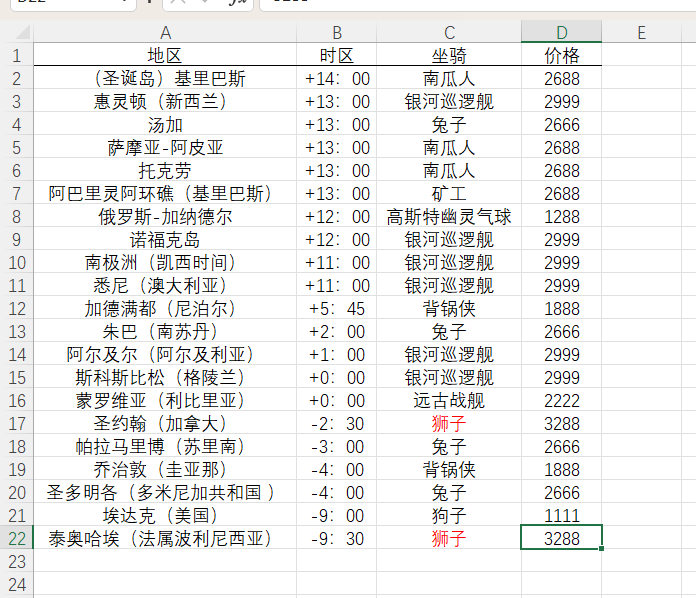Select column C header
Viewport: 696px width, 598px height.
point(449,32)
